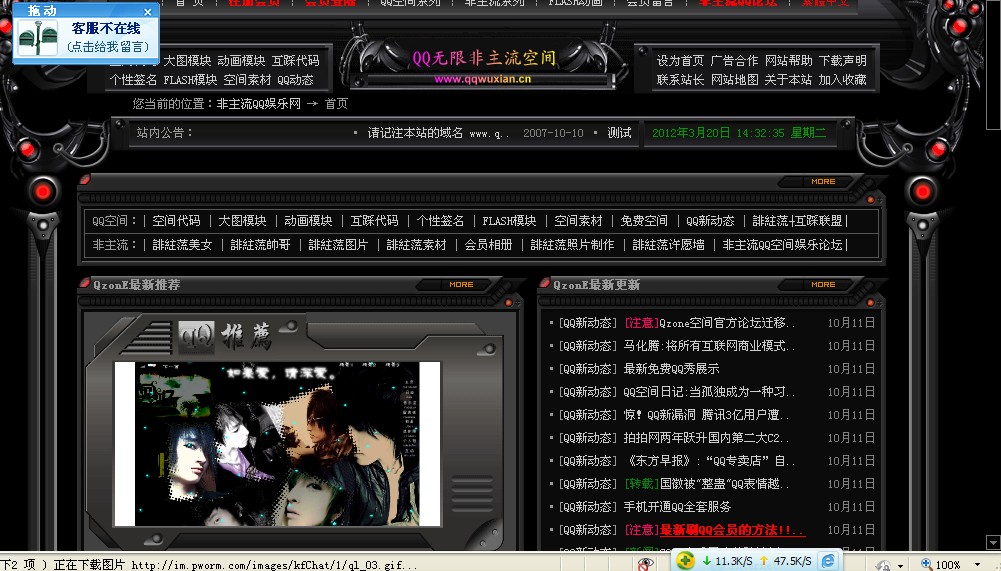The image size is (1001, 571).
Task: Open 空间代码 in QQ空间 nav row
Action: 176,220
